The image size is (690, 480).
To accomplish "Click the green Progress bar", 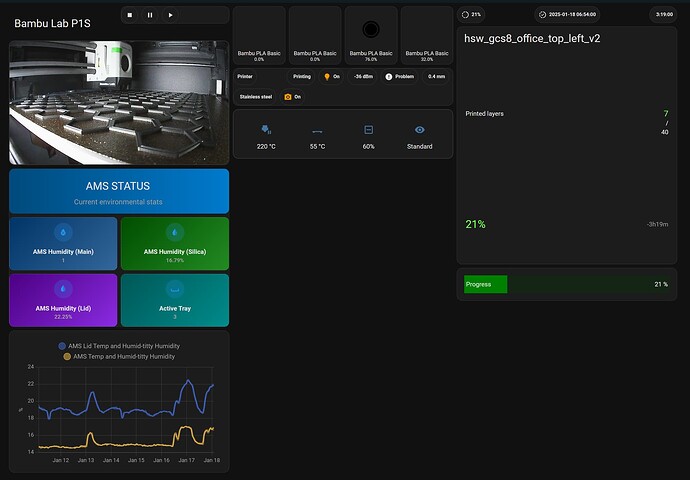I will coord(486,284).
